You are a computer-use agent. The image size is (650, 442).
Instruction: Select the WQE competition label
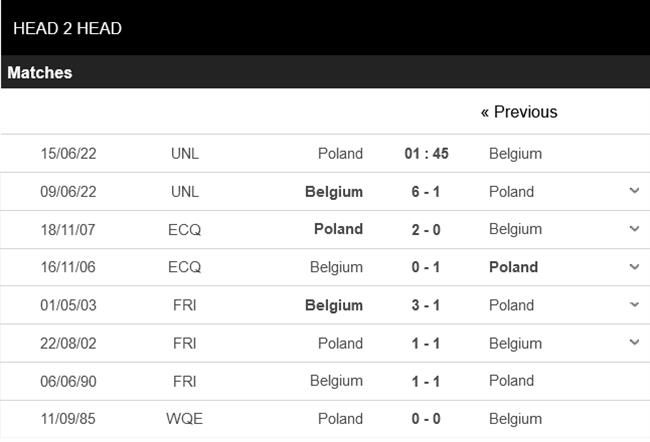coord(185,419)
